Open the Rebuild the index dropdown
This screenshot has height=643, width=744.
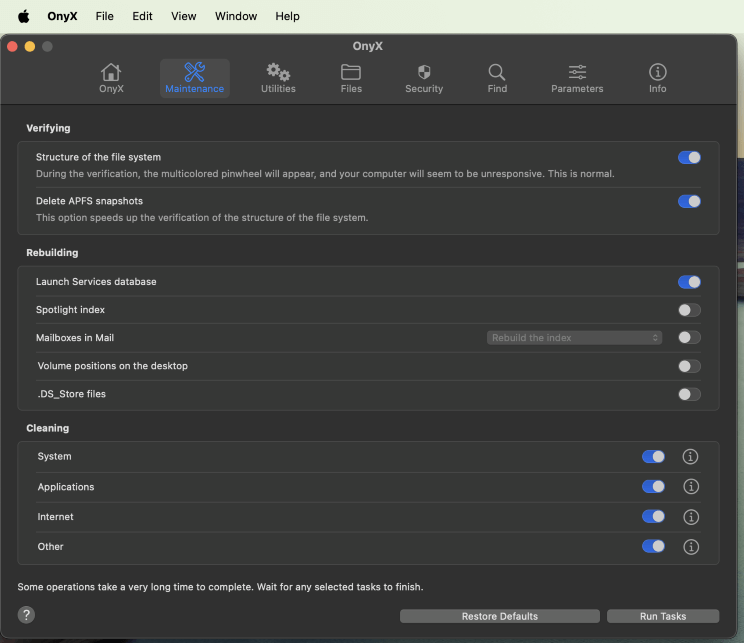574,338
